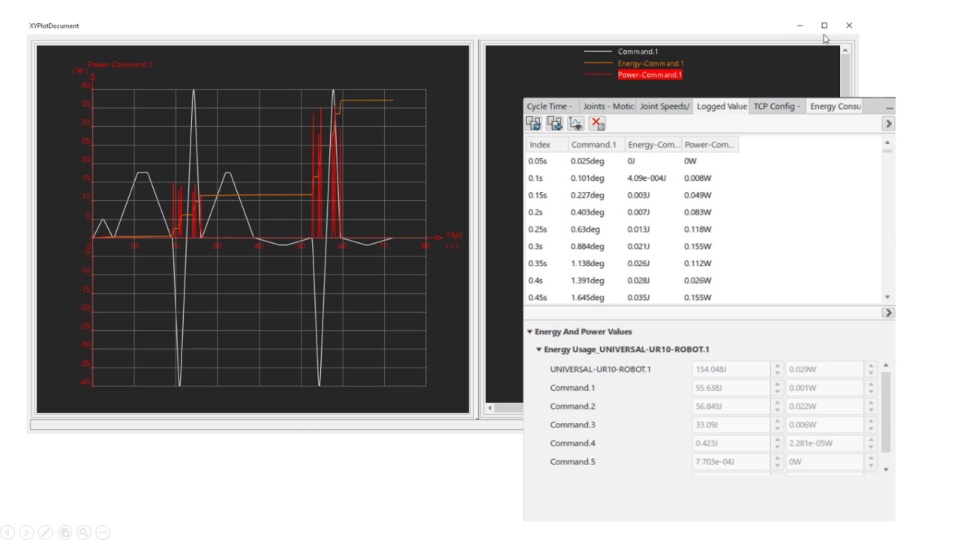Click the Energy-Com... column header

(653, 144)
